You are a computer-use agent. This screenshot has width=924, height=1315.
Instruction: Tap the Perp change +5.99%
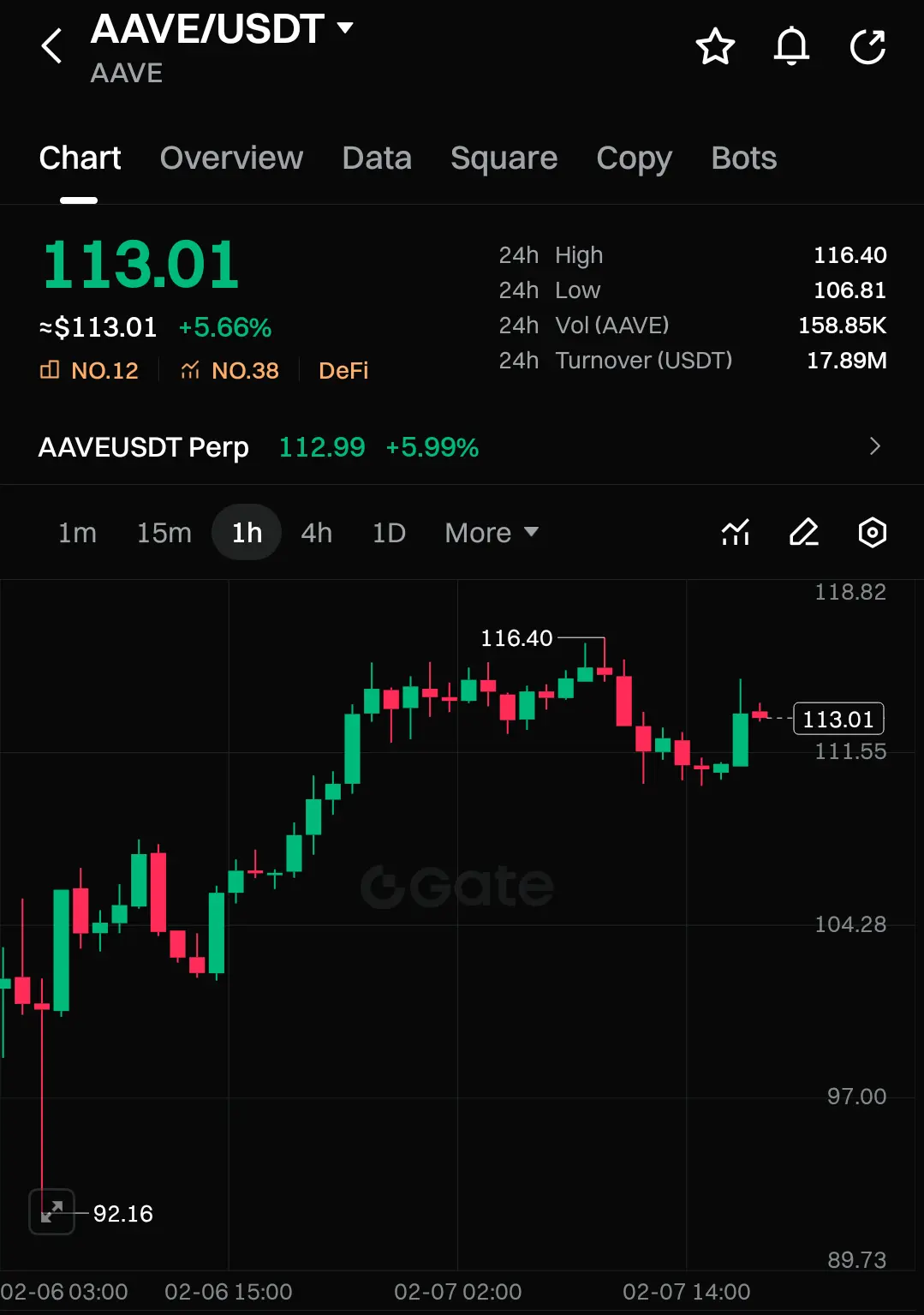pos(432,447)
